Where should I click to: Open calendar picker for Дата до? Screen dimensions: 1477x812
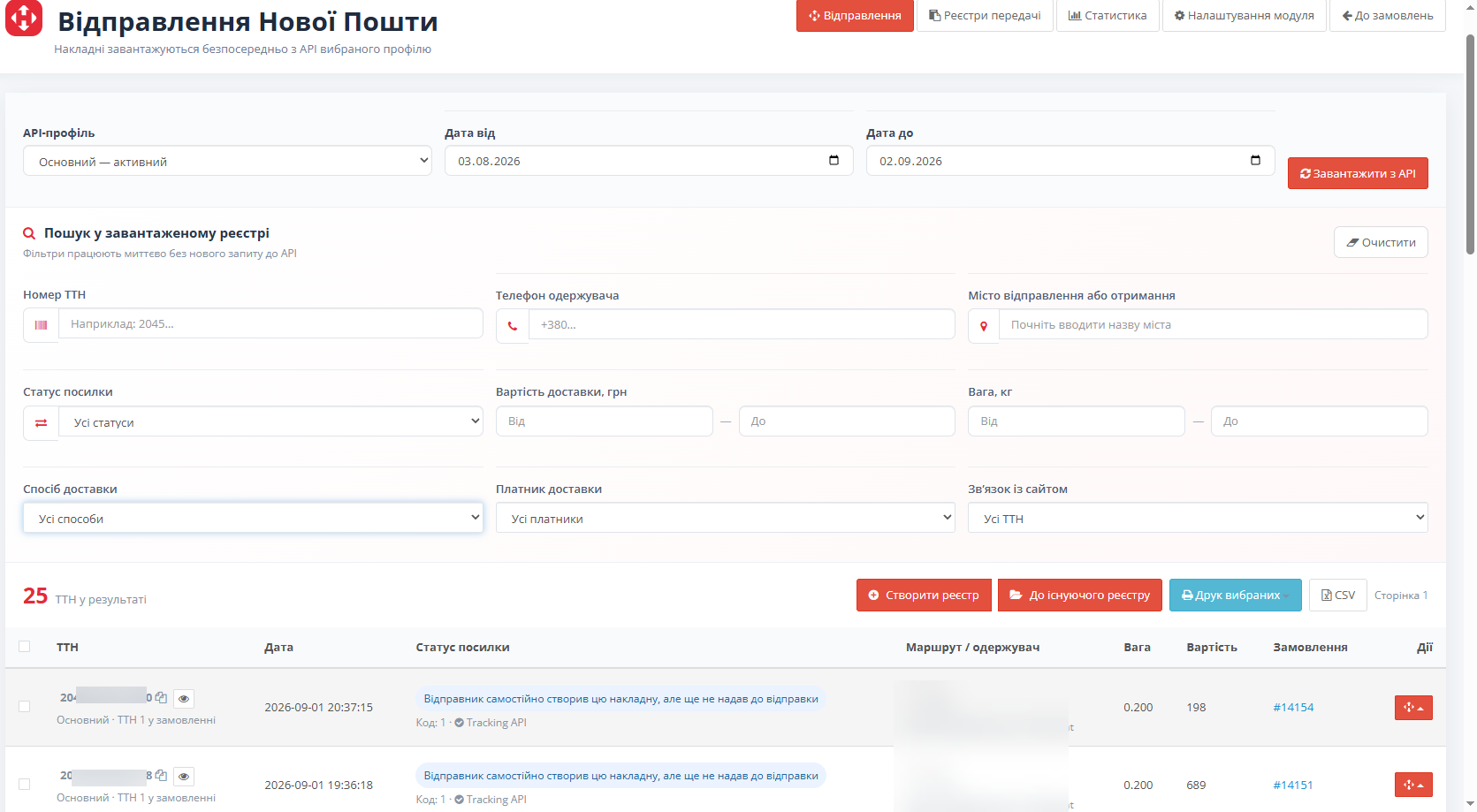pyautogui.click(x=1255, y=160)
